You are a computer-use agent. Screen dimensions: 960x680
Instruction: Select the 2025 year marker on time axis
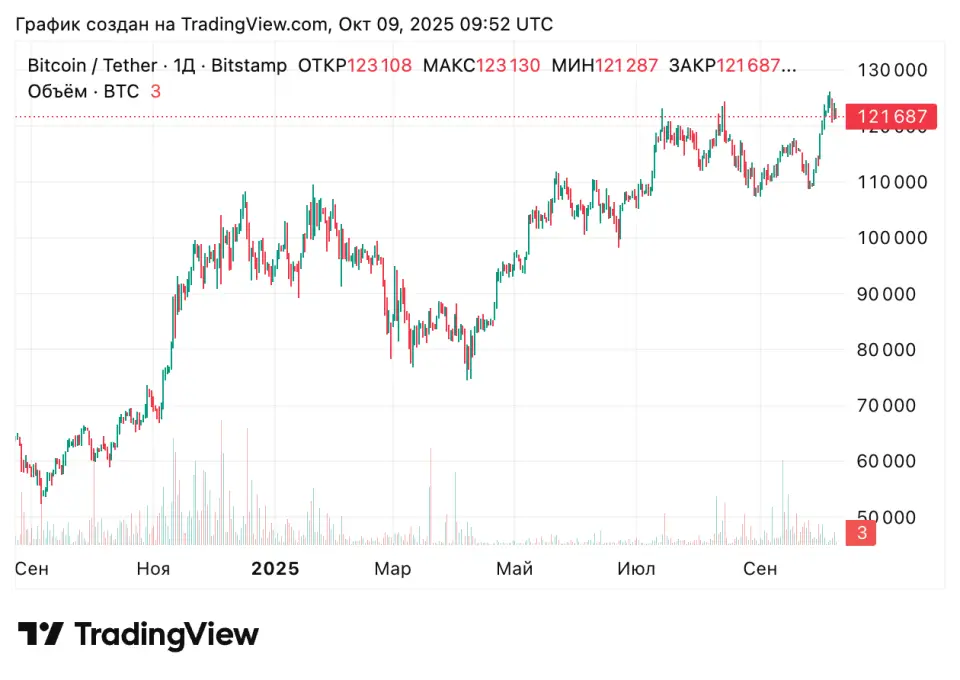tap(275, 569)
